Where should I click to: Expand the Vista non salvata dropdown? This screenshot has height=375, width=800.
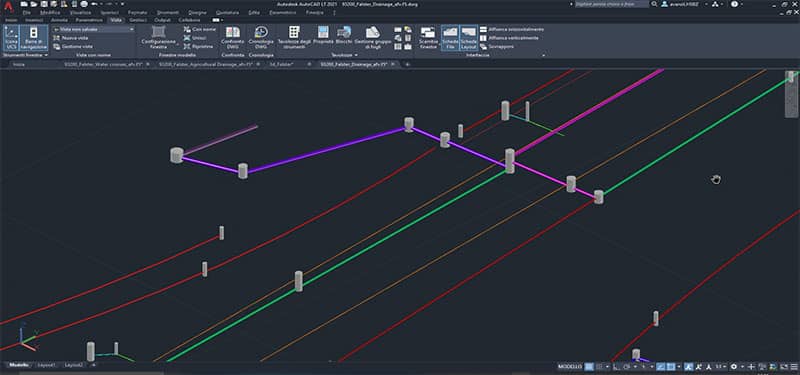coord(93,29)
